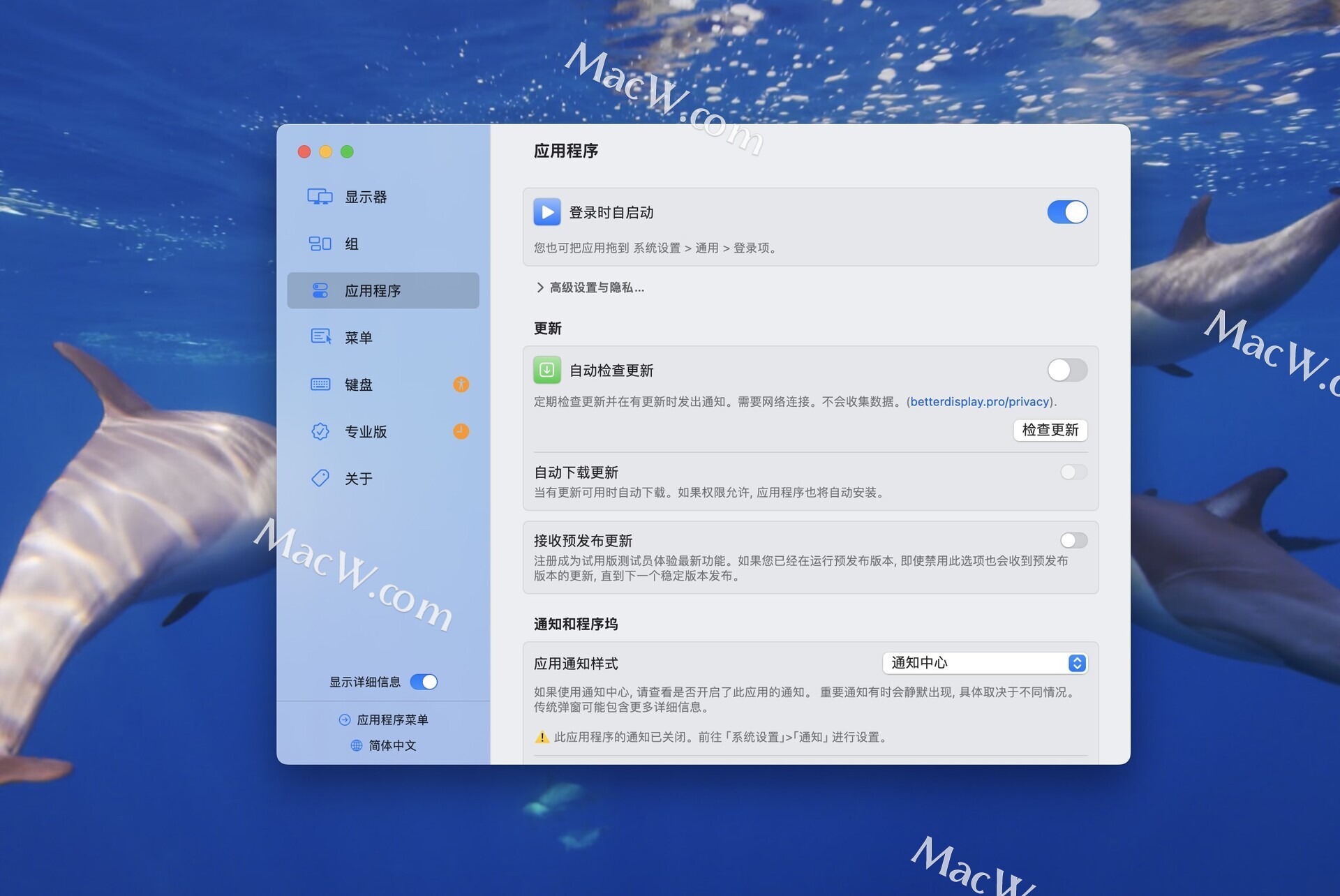Click the yellow warning triangle icon

(542, 737)
